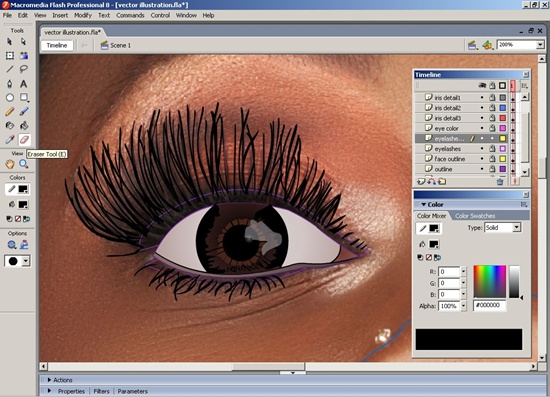550x397 pixels.
Task: Pick stroke color swatch in Tools panel
Action: coord(23,189)
